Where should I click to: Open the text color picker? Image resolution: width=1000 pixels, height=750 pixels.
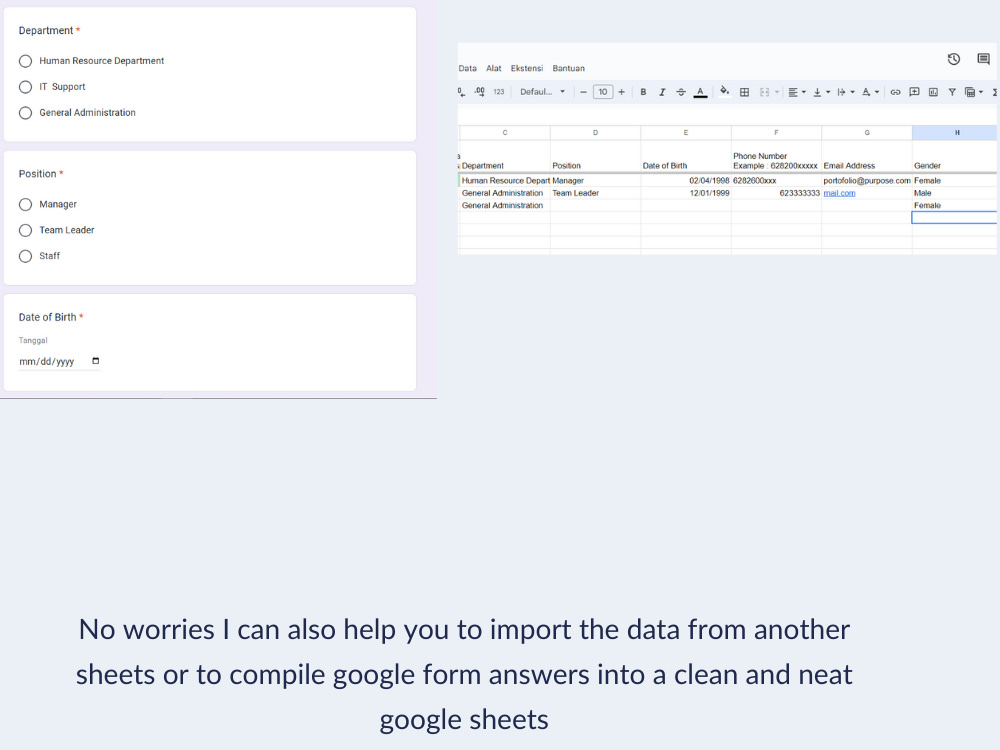coord(700,92)
